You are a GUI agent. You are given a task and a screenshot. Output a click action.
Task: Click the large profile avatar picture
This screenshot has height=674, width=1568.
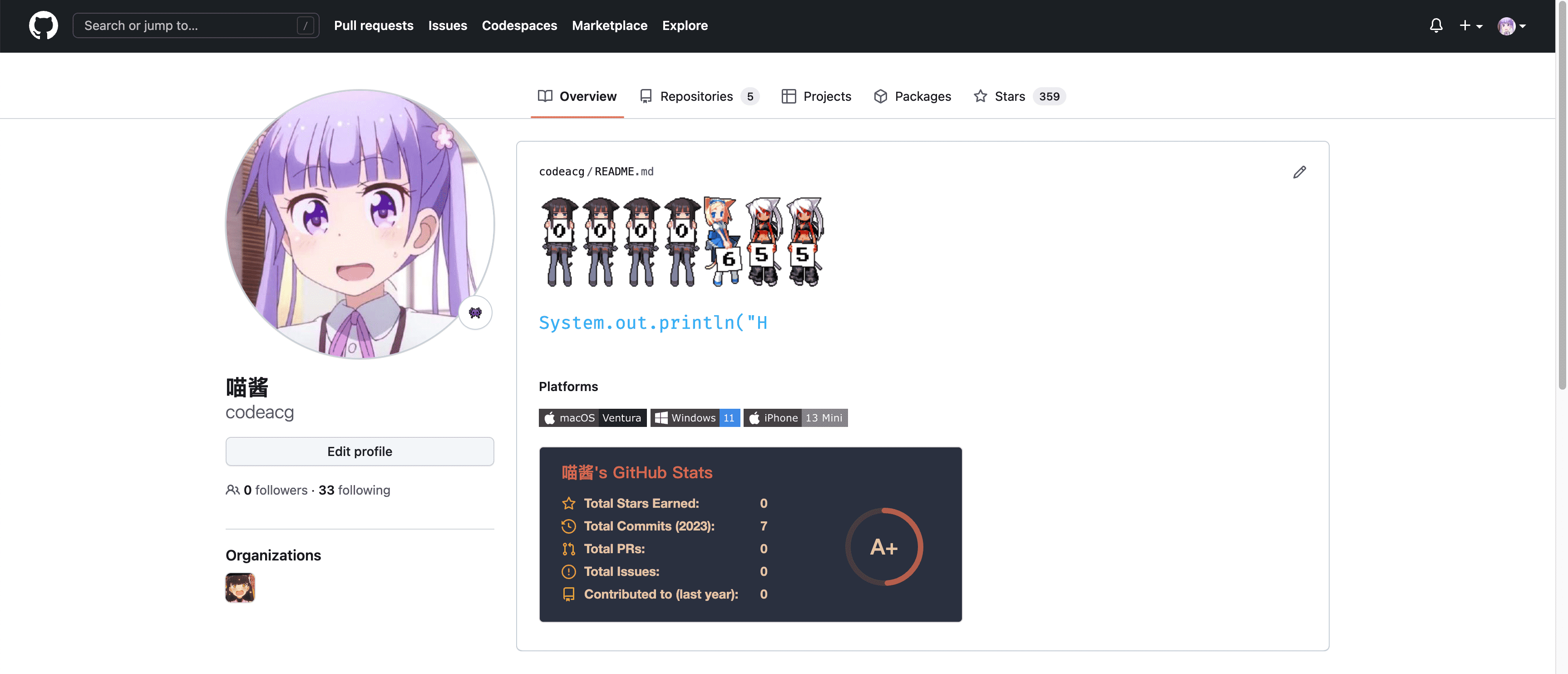coord(360,224)
